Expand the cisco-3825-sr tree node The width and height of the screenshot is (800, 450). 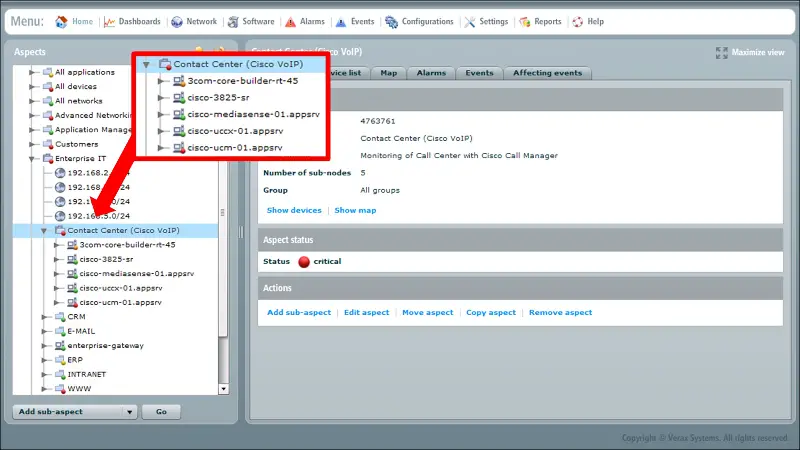[57, 259]
